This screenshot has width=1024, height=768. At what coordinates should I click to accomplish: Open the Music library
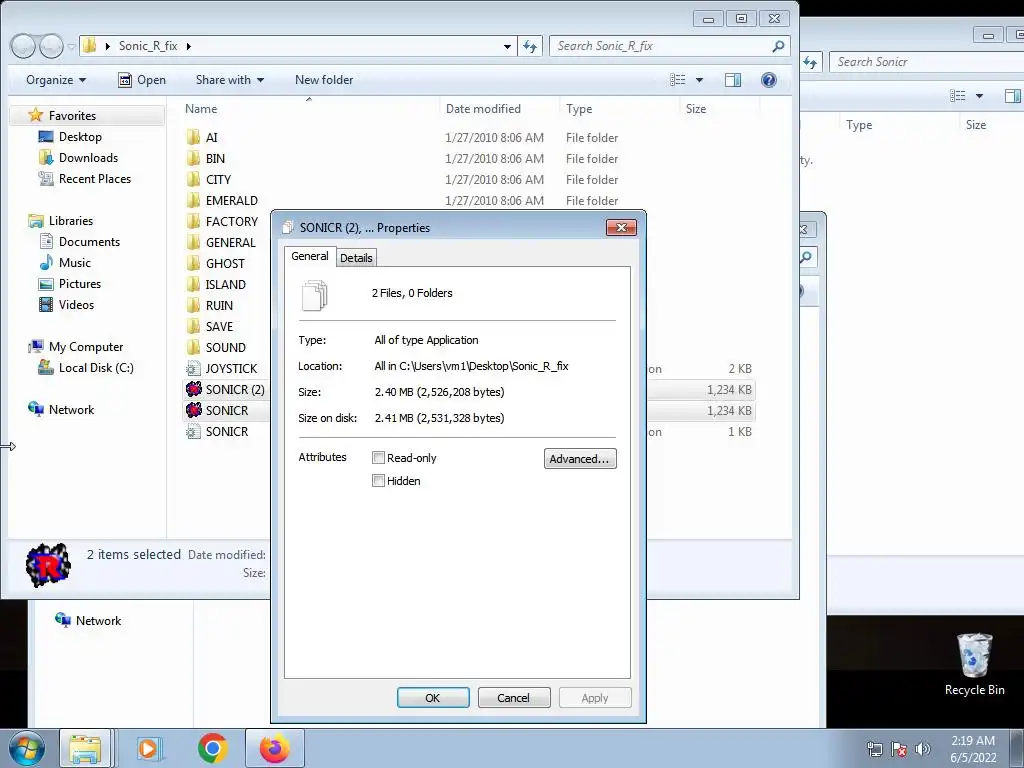click(x=74, y=263)
